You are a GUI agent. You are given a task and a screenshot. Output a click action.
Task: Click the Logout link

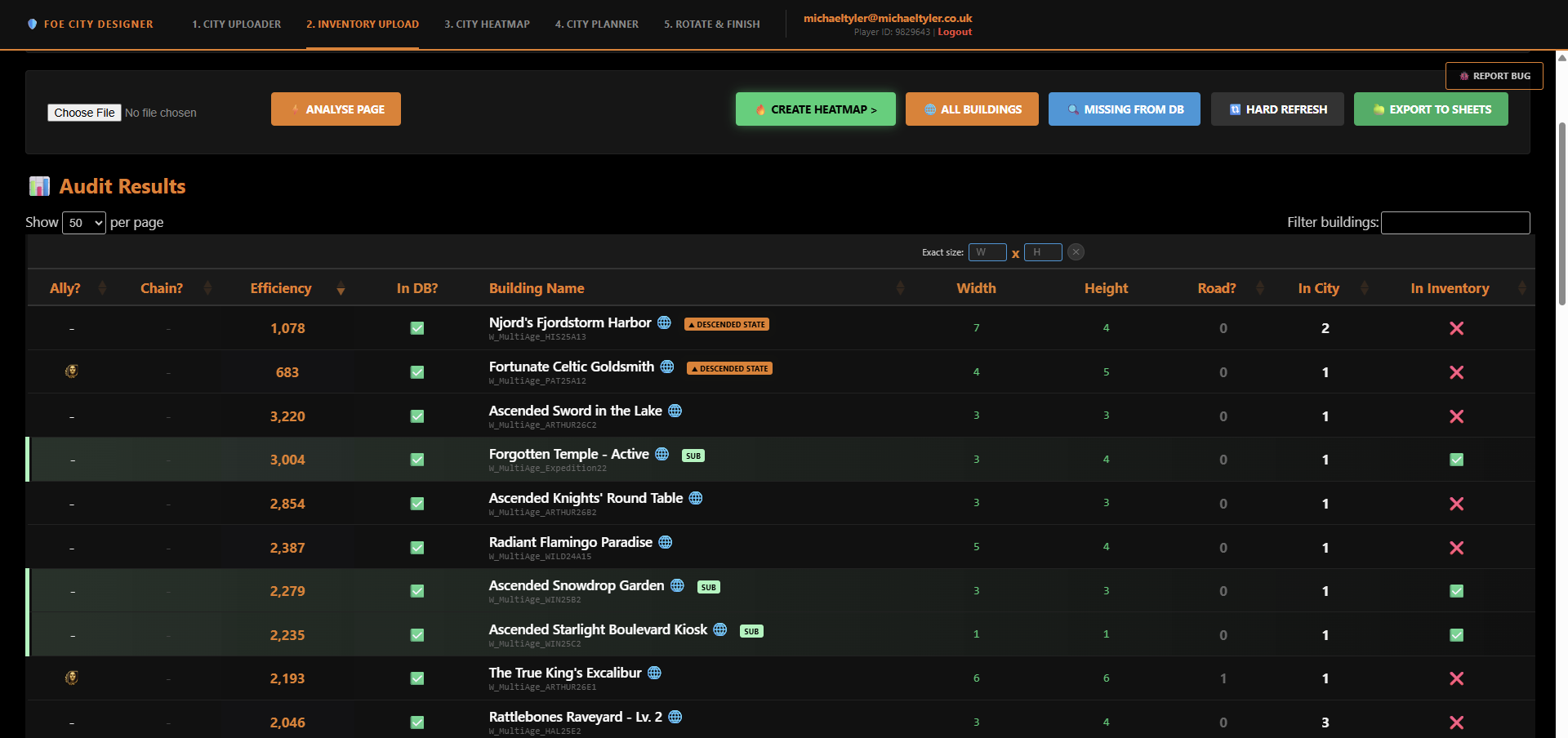[955, 32]
